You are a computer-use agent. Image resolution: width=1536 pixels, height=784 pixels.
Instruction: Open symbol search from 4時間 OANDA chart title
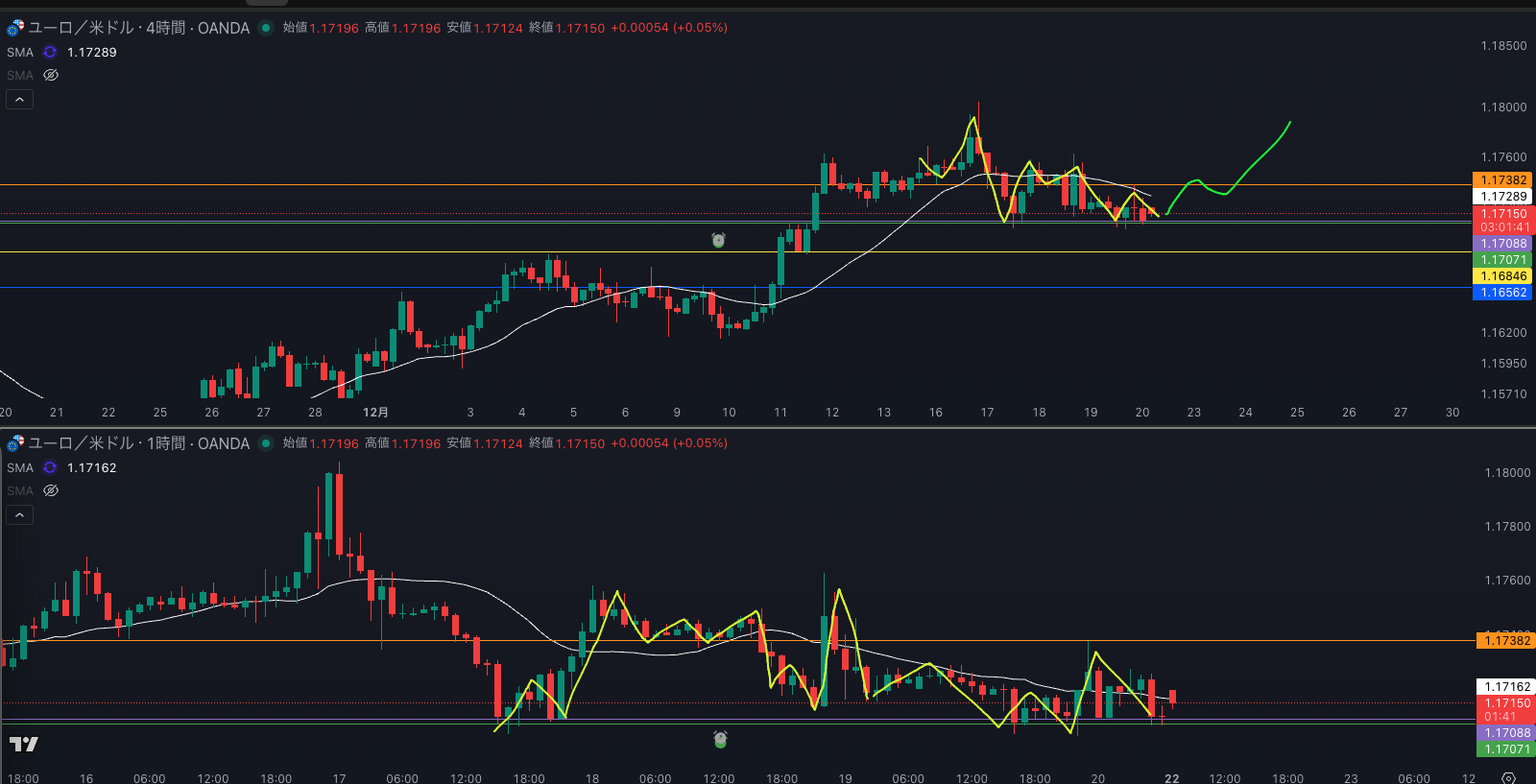(x=139, y=28)
